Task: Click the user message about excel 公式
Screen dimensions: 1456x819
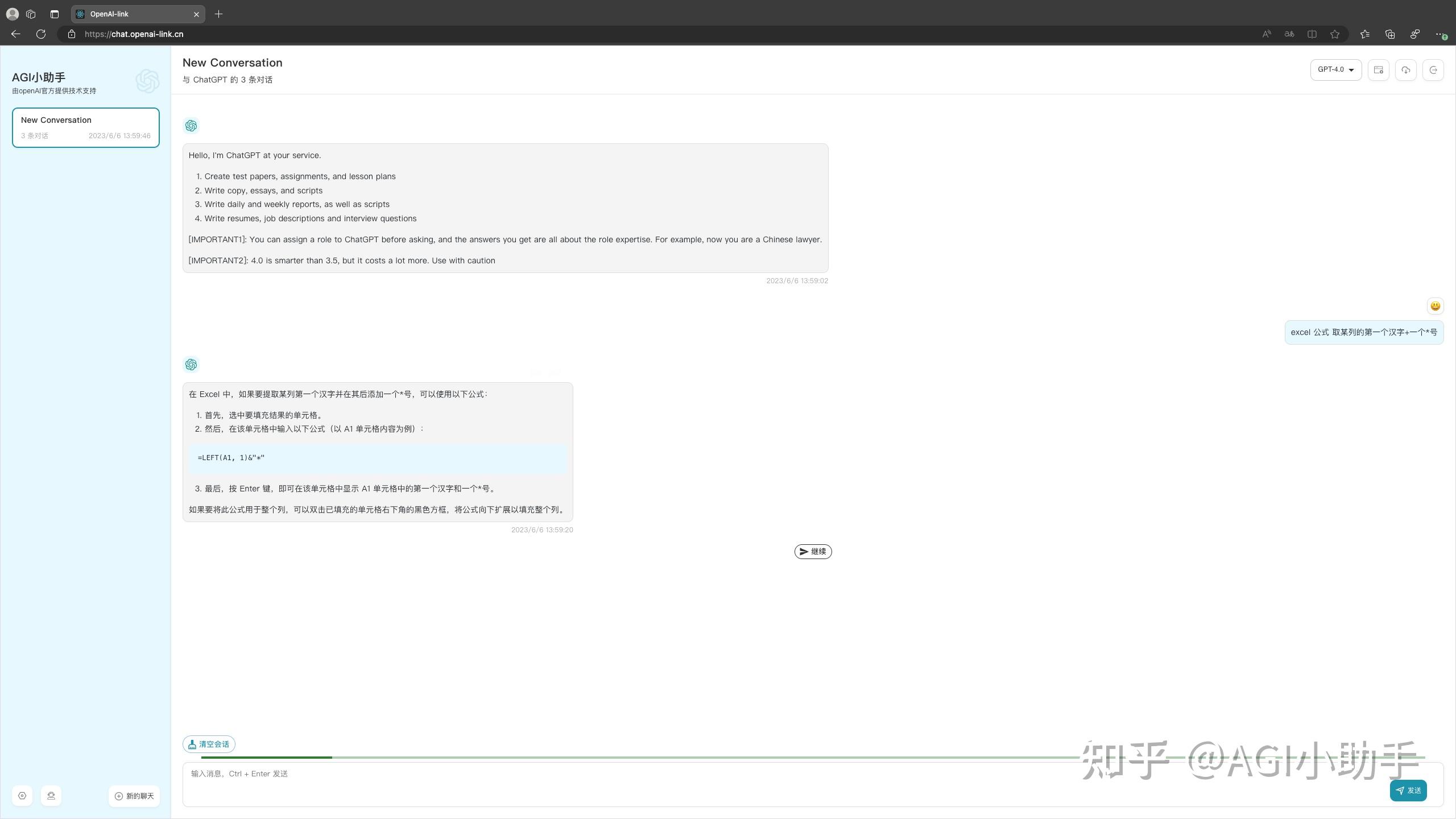Action: [x=1364, y=332]
